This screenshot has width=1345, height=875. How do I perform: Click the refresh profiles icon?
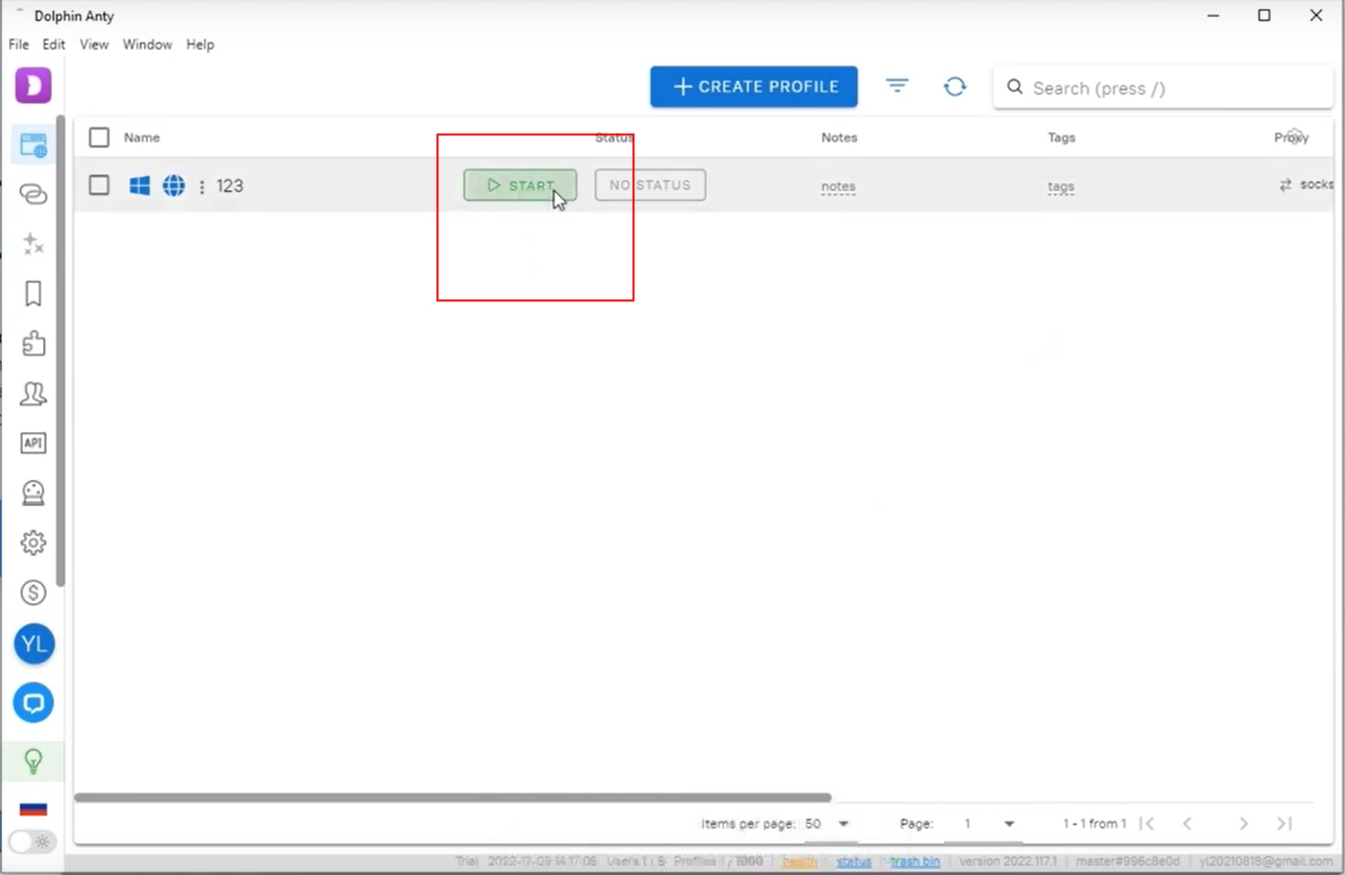click(954, 87)
